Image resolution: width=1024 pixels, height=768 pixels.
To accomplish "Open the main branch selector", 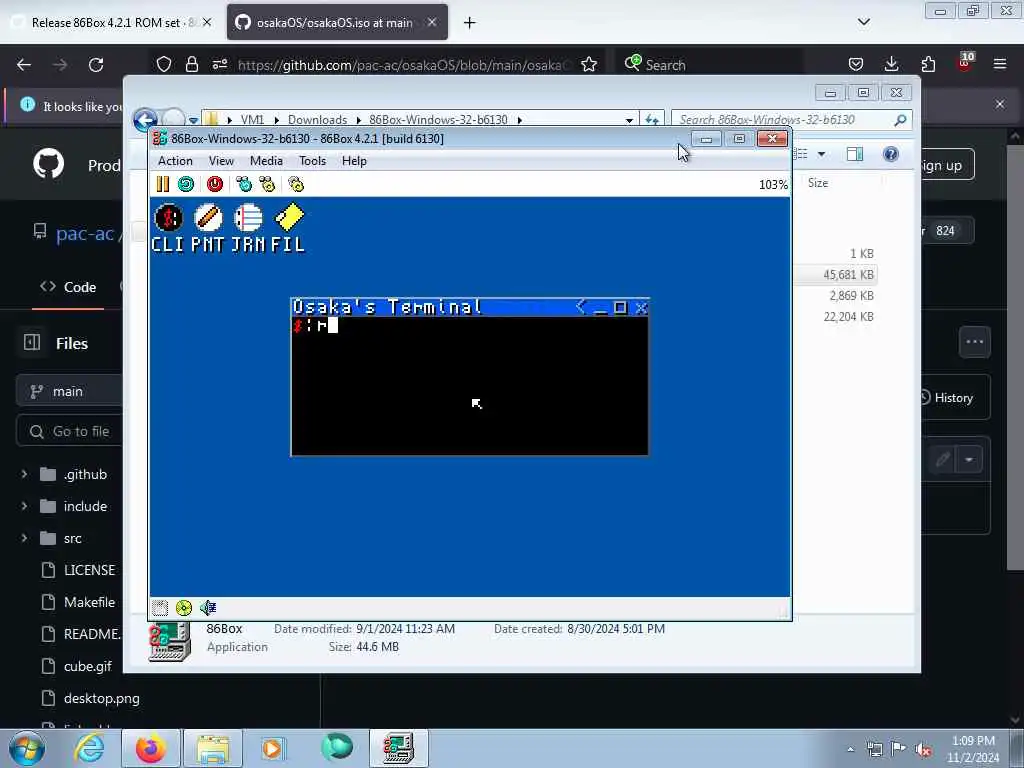I will [69, 391].
